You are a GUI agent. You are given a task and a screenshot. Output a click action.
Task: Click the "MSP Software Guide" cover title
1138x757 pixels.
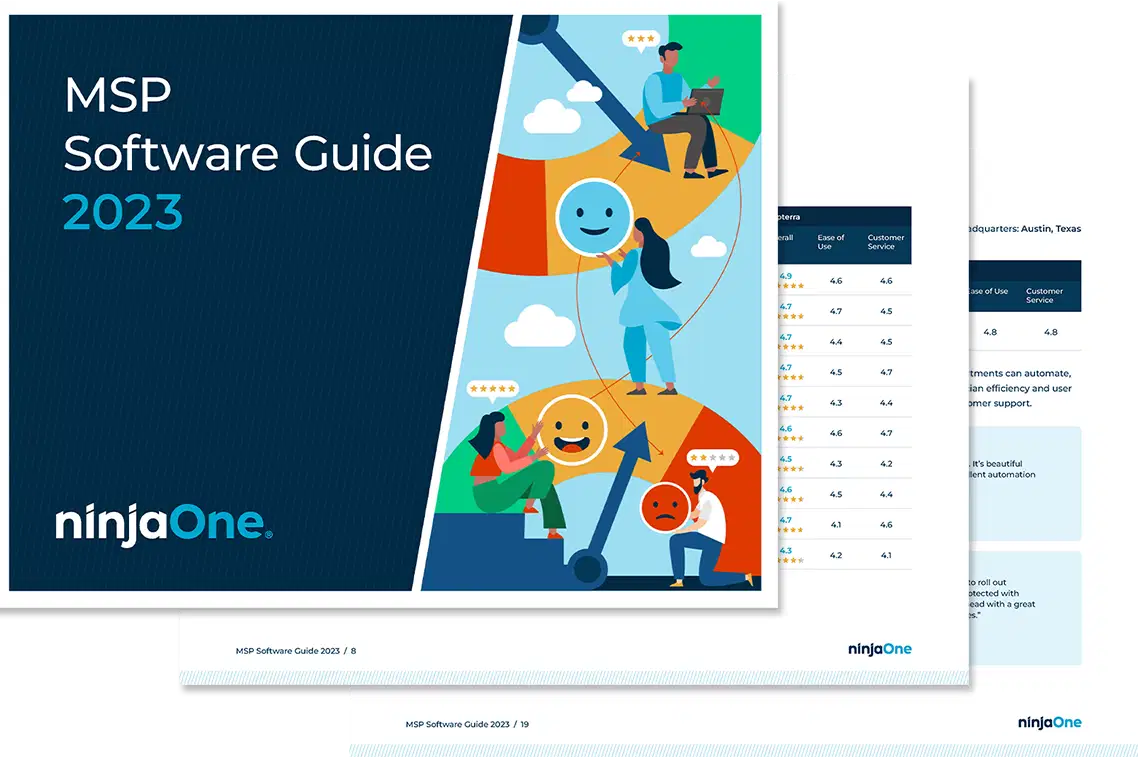(x=247, y=124)
